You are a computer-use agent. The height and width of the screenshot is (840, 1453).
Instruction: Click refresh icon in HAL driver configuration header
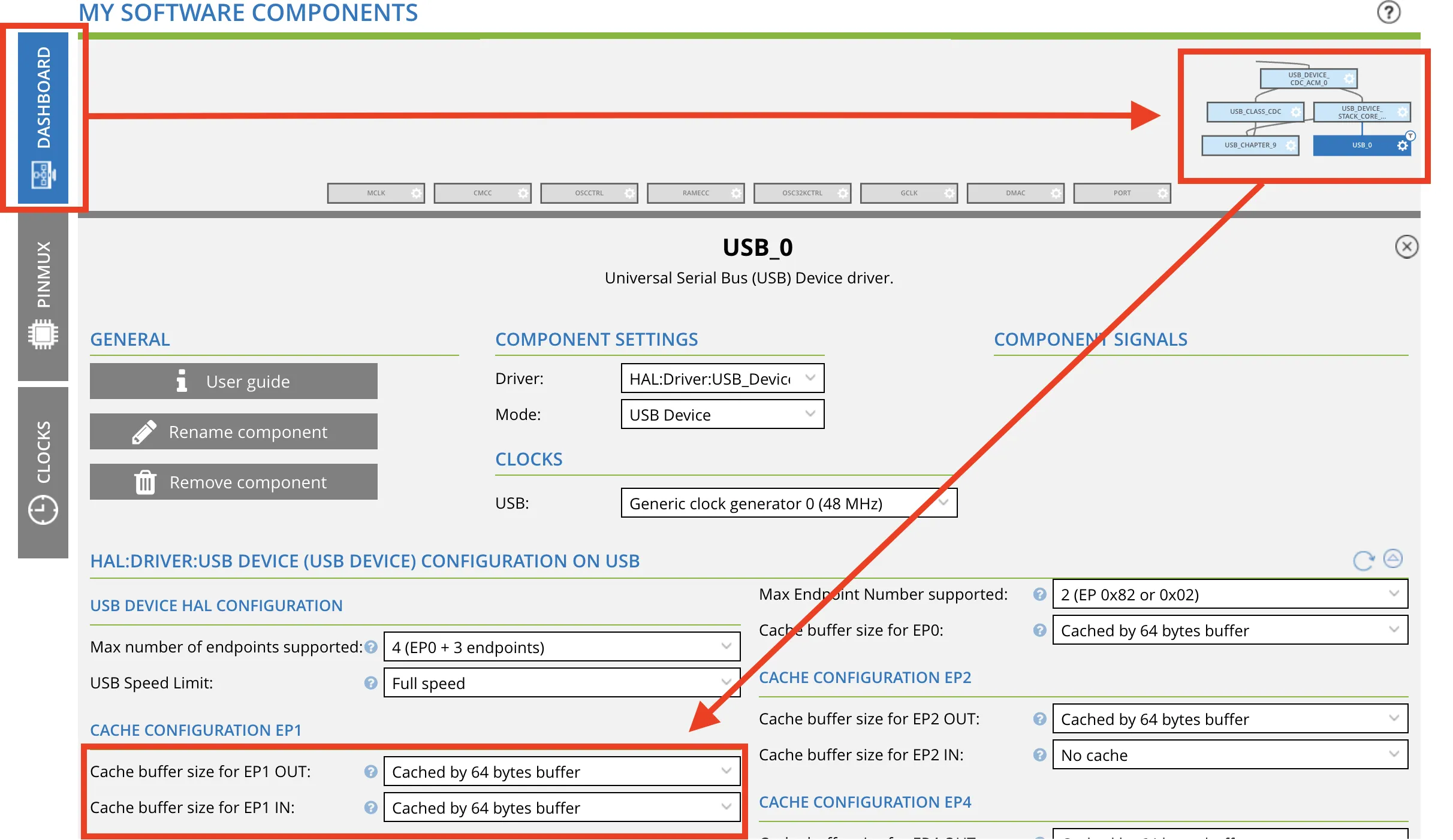pyautogui.click(x=1363, y=560)
